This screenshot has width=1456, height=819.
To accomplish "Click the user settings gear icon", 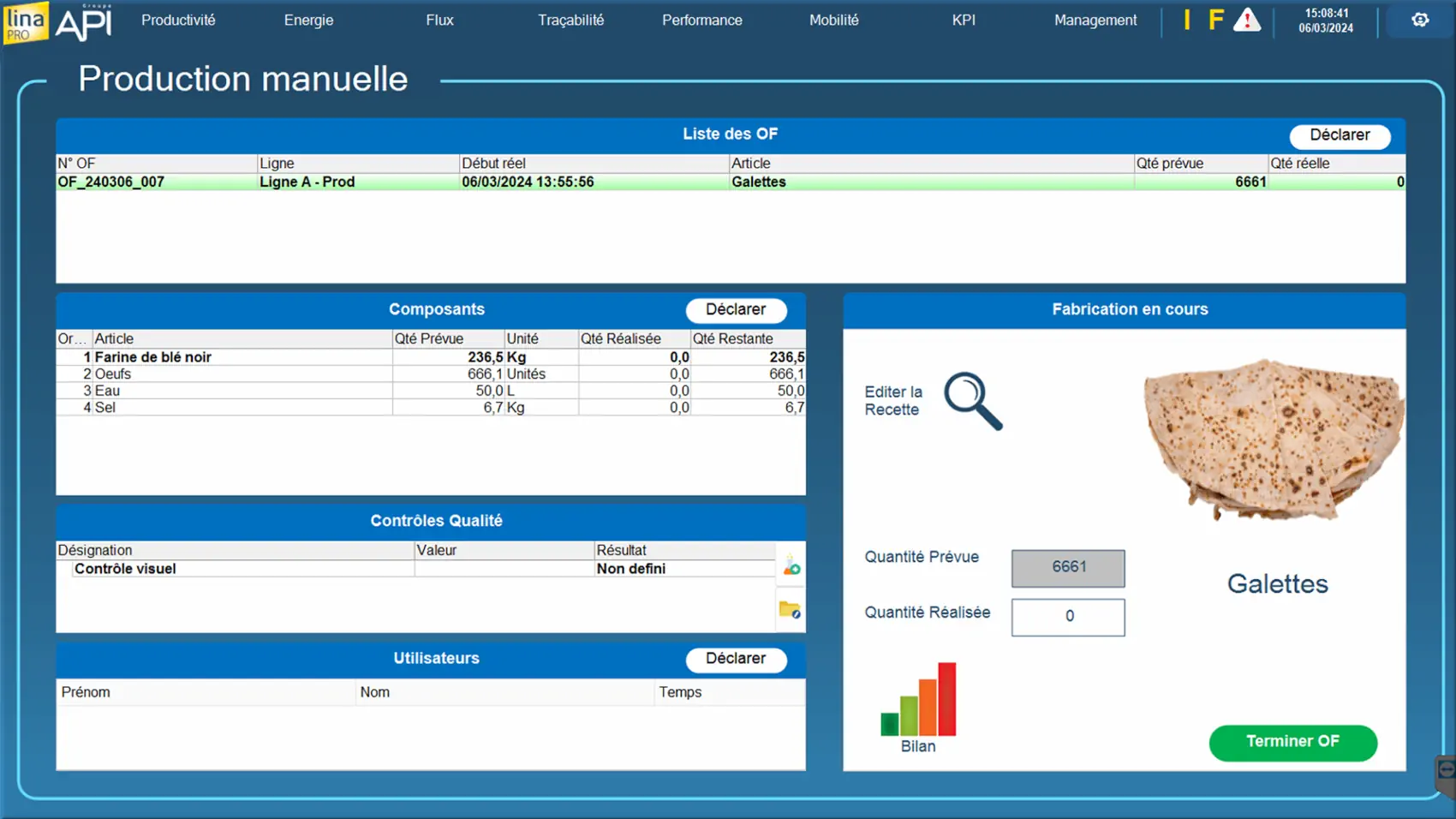I will coord(1419,21).
